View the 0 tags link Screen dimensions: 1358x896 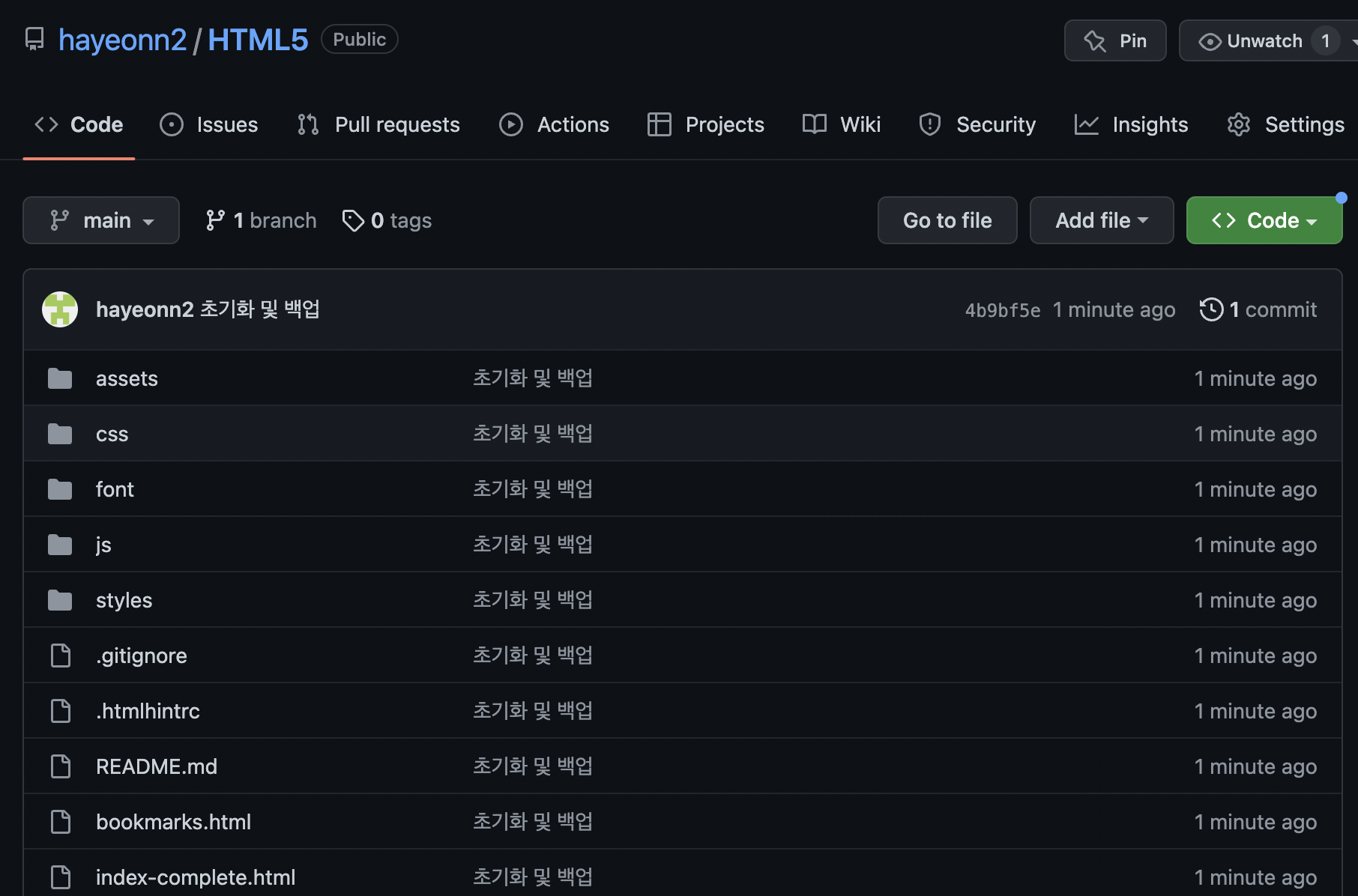coord(387,220)
